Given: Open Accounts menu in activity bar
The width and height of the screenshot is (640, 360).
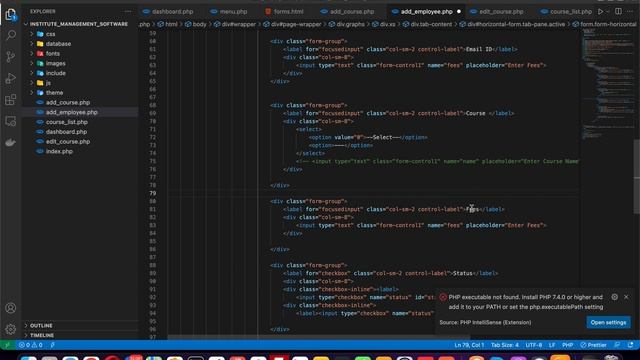Looking at the screenshot, I should (x=11, y=308).
